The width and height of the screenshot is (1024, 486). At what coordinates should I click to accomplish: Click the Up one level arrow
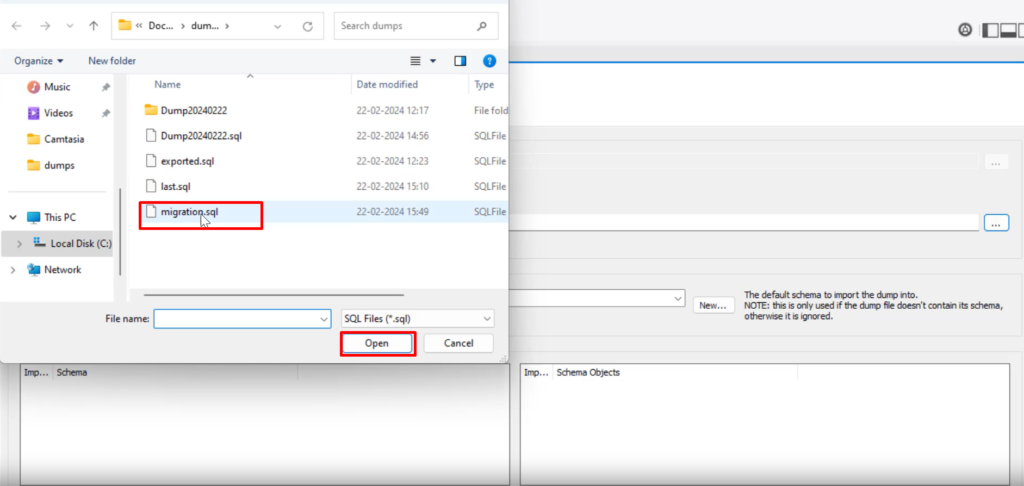[x=93, y=26]
